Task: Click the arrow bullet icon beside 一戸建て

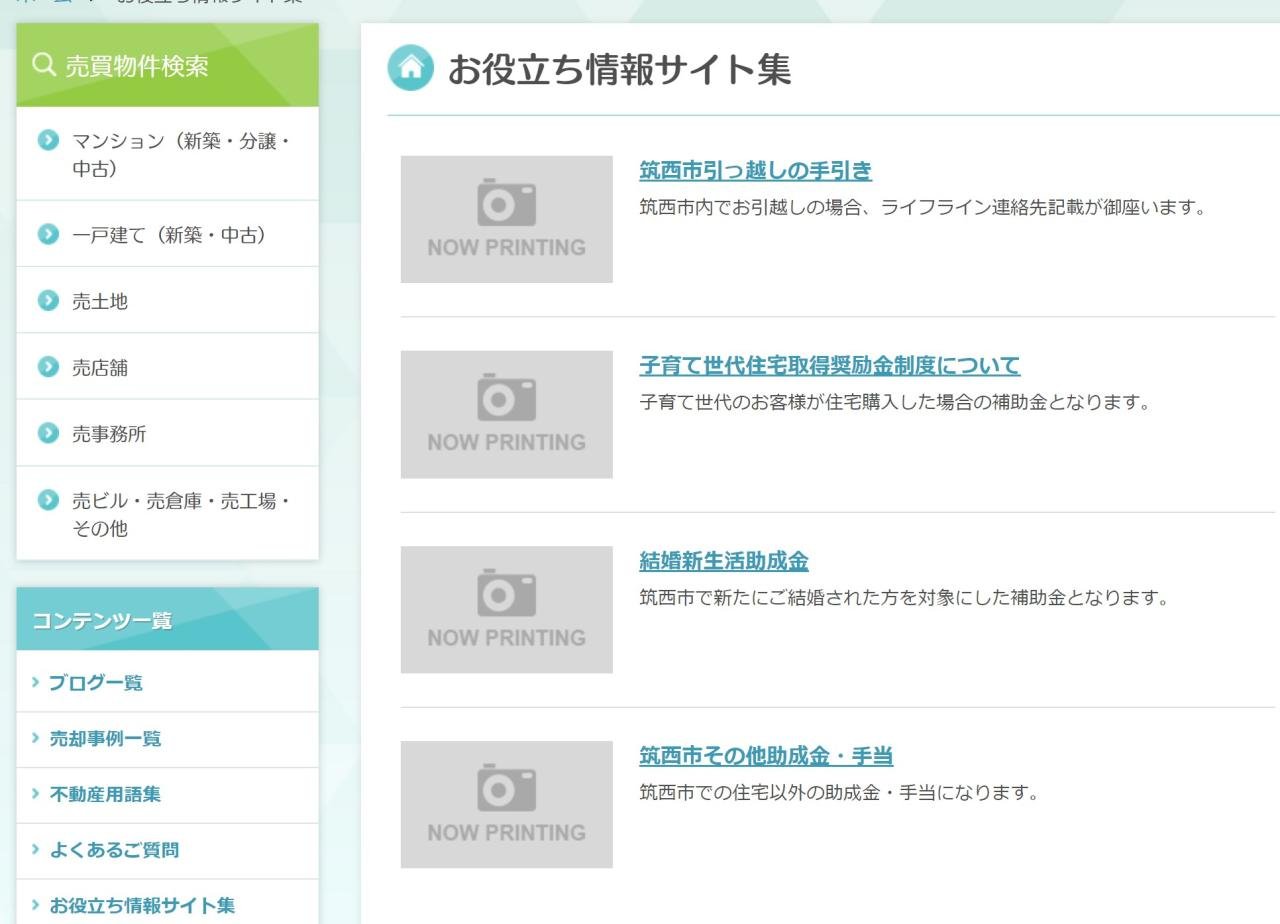Action: pyautogui.click(x=48, y=234)
